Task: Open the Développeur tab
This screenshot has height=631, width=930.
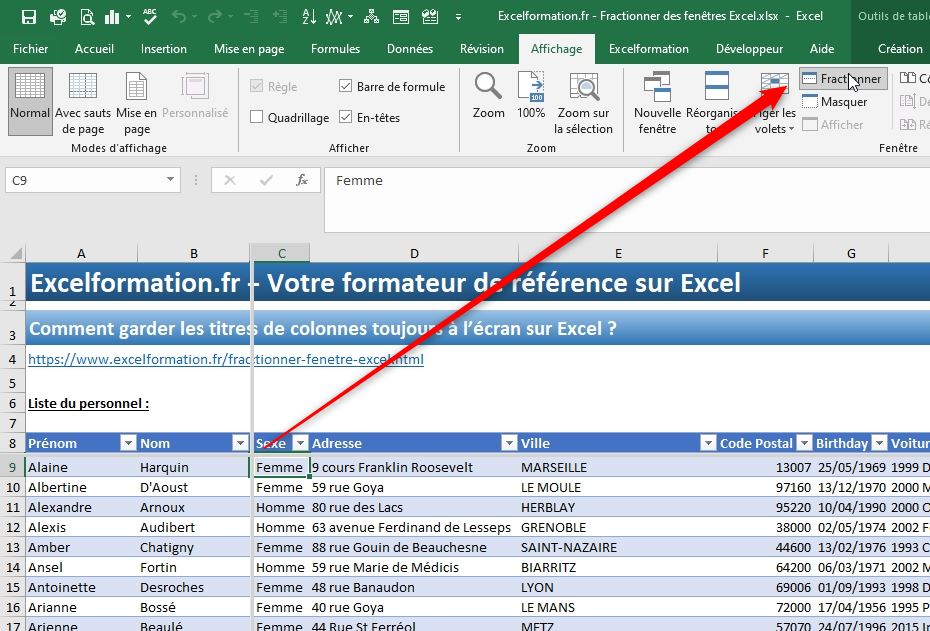Action: point(750,49)
